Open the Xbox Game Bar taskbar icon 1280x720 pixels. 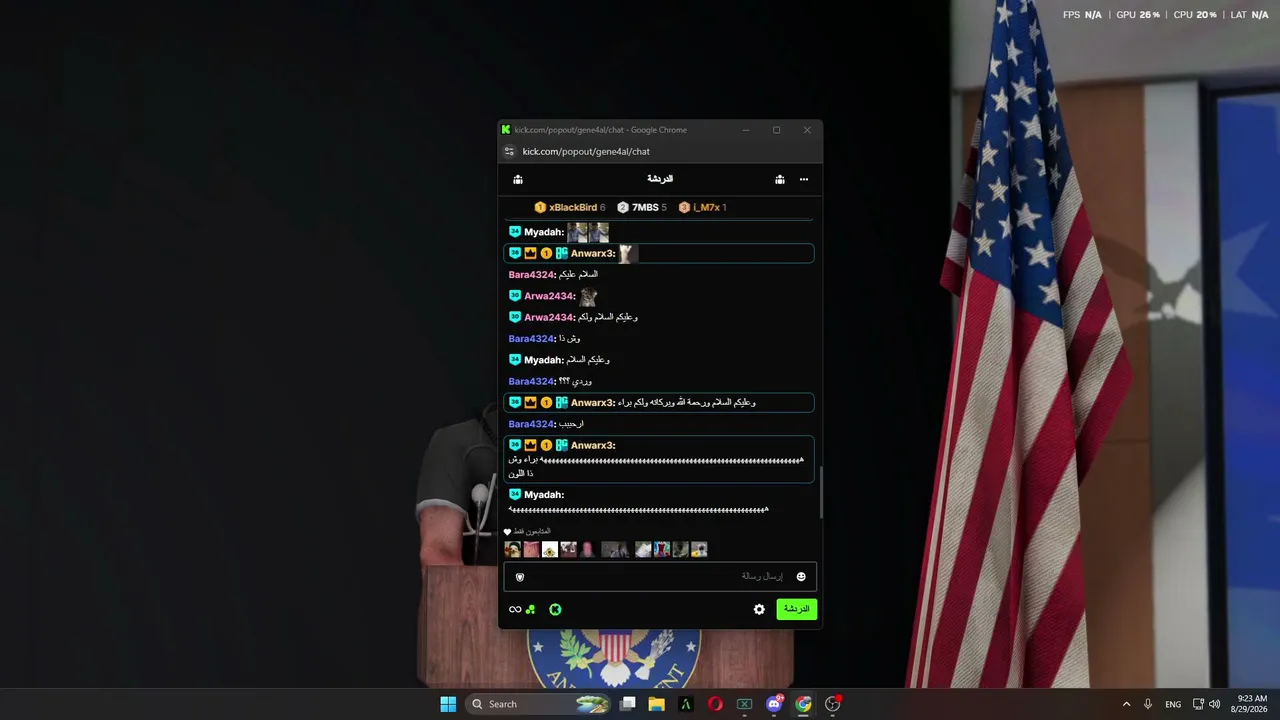coord(744,704)
